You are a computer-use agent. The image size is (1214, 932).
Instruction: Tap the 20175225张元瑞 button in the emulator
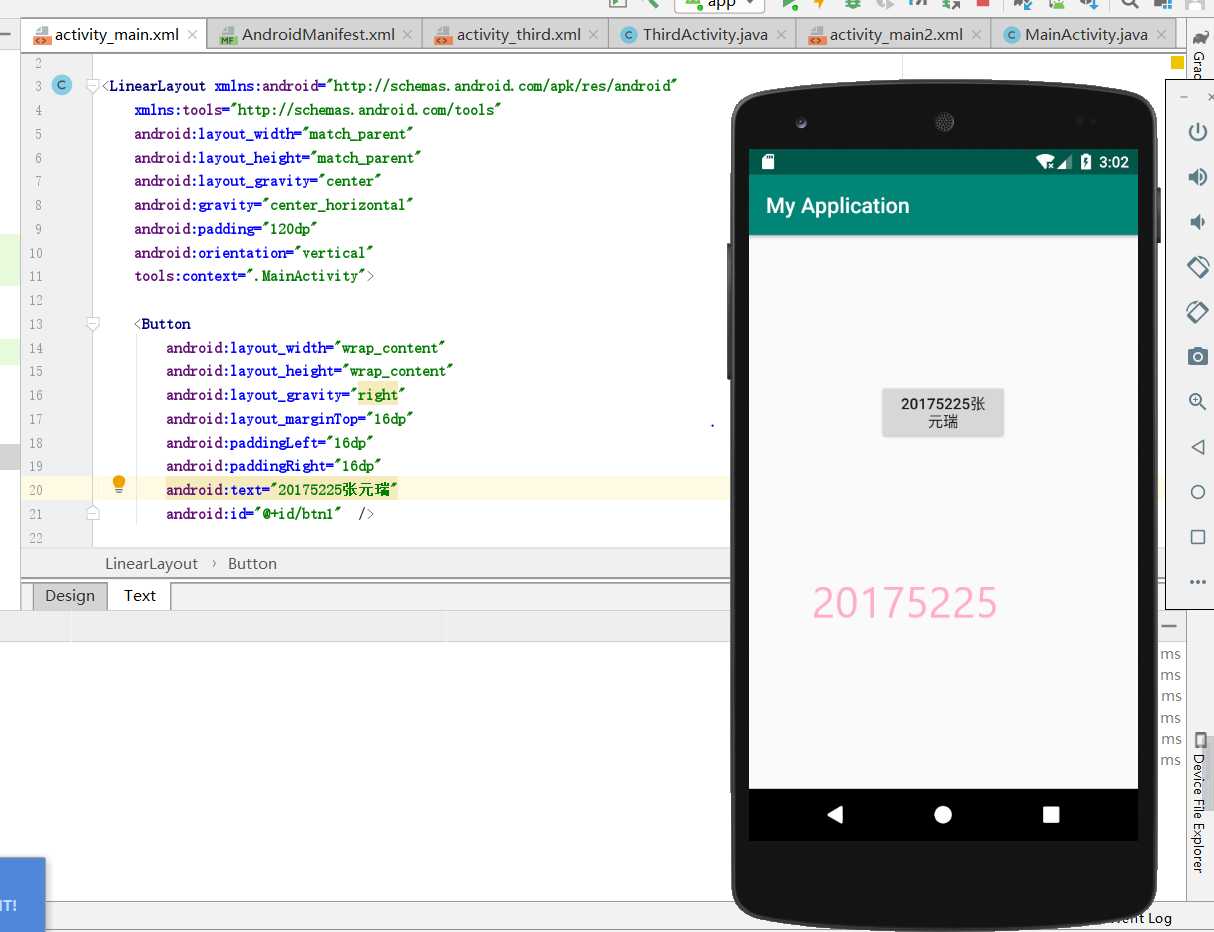[x=943, y=412]
